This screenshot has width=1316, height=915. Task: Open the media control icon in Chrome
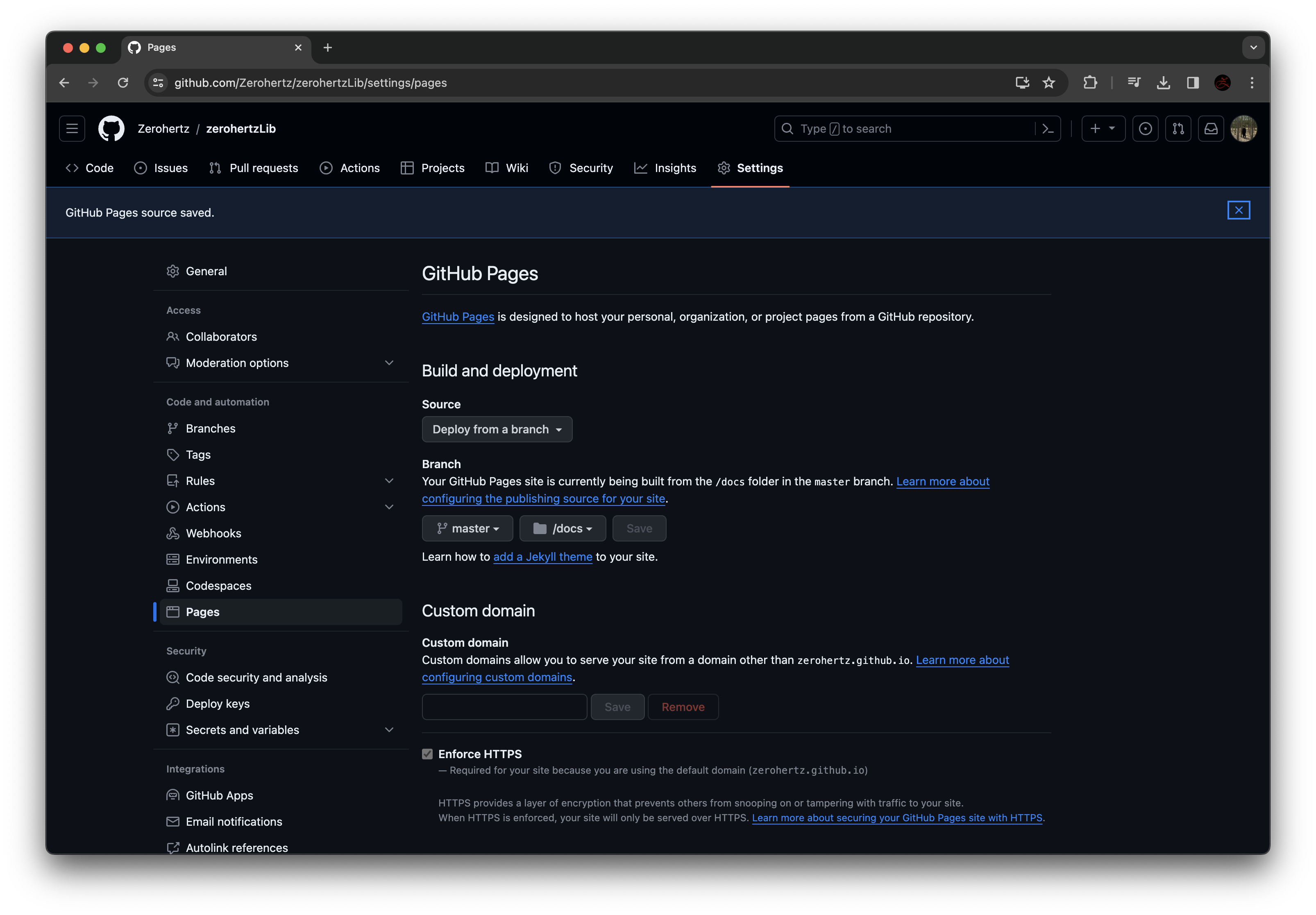(x=1134, y=83)
